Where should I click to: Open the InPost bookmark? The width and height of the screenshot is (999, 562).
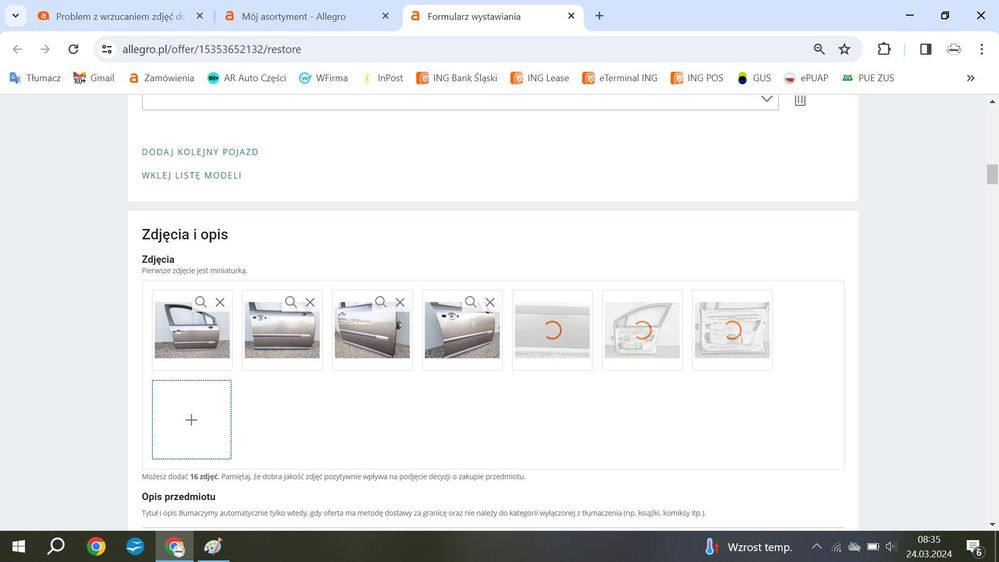point(382,78)
